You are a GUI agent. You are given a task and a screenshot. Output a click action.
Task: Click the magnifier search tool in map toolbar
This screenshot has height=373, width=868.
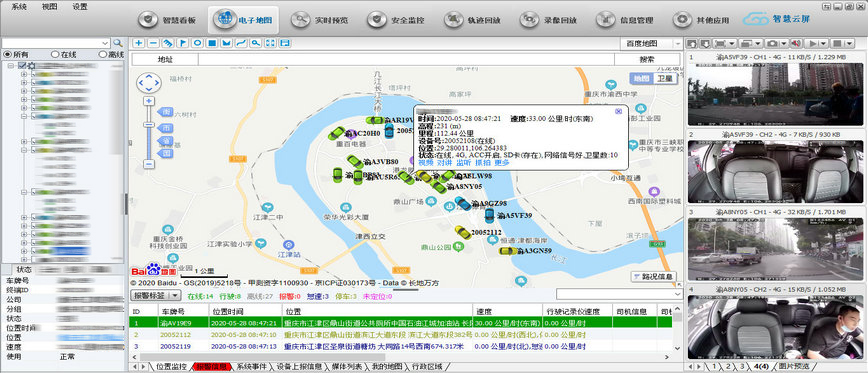[x=255, y=43]
